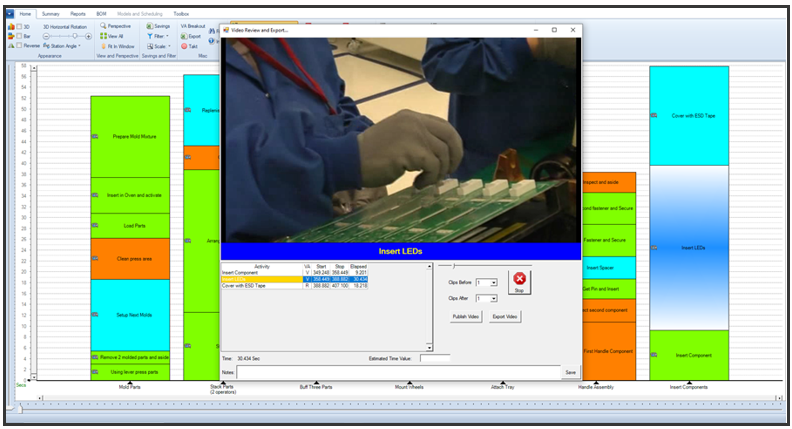This screenshot has width=792, height=429.
Task: Select the Inspect and aside orange block
Action: 609,182
